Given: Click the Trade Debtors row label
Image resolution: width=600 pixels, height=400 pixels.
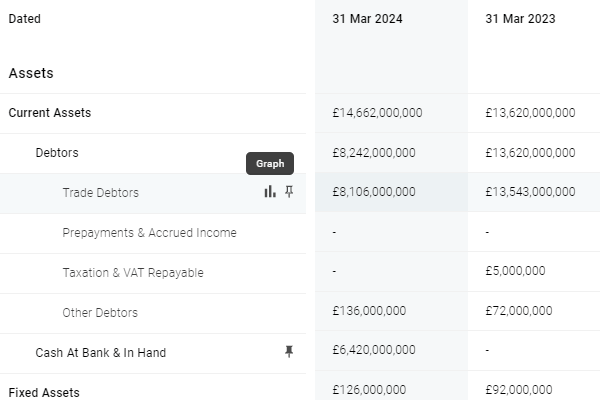Looking at the screenshot, I should click(x=100, y=193).
